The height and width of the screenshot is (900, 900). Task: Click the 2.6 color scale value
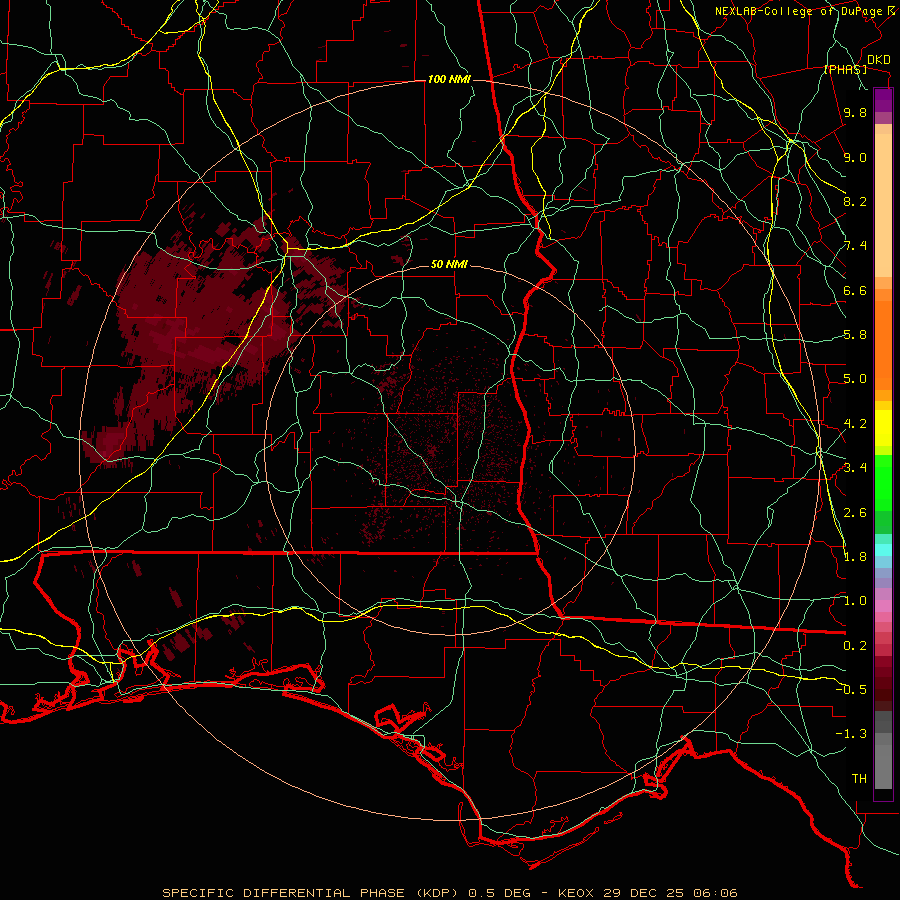tap(855, 513)
